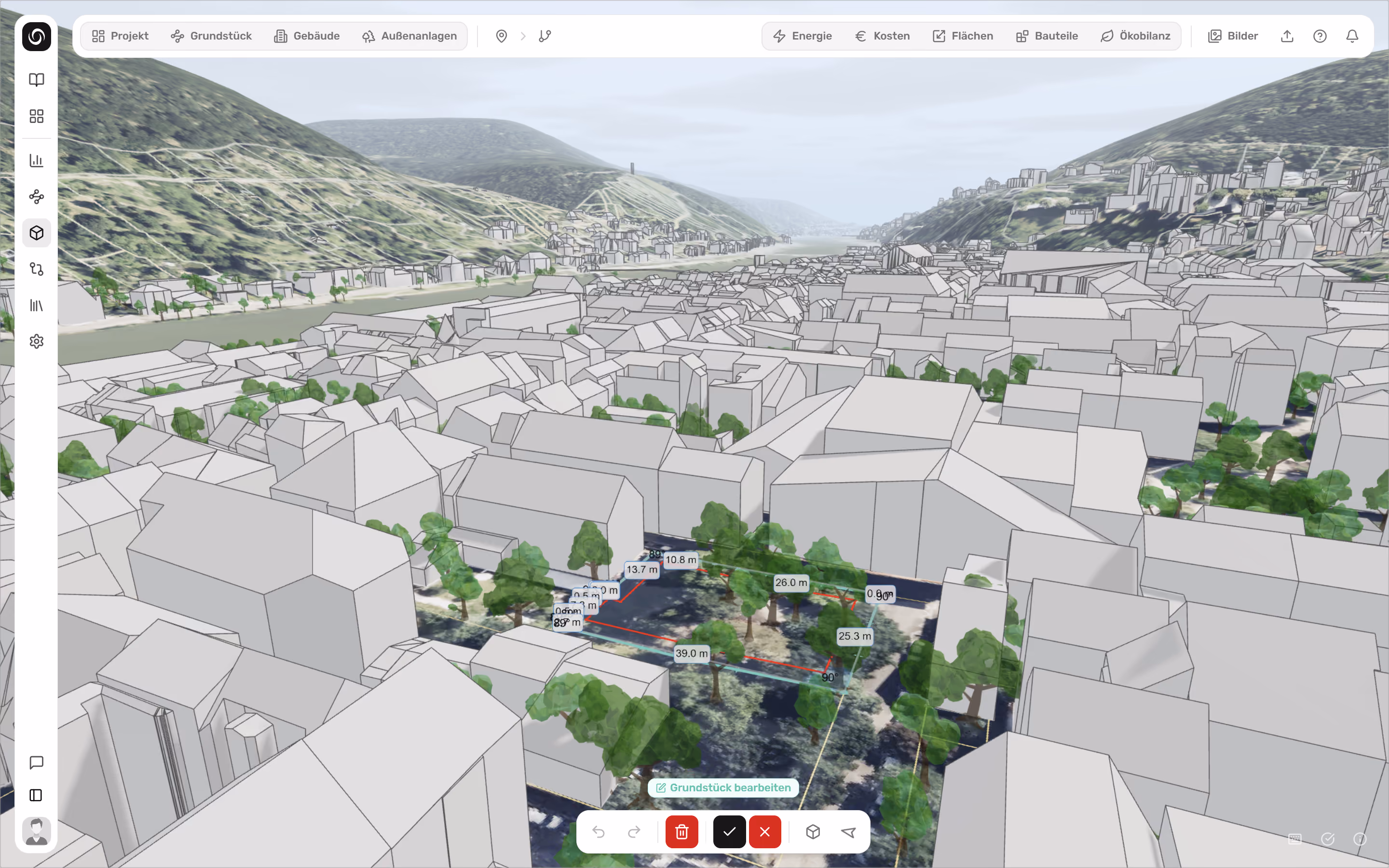1389x868 pixels.
Task: Select the 13.7 m edge label
Action: [x=642, y=570]
